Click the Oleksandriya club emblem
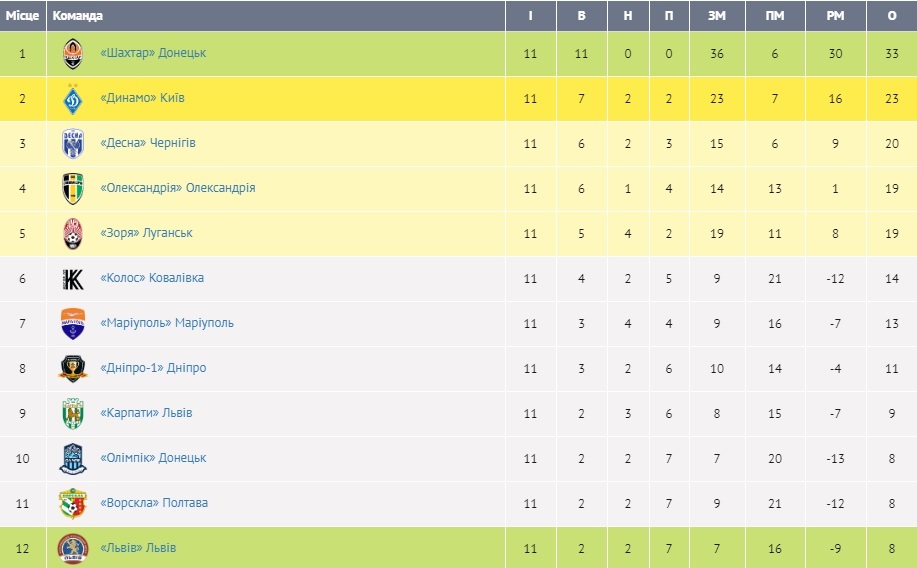The height and width of the screenshot is (568, 917). click(73, 188)
